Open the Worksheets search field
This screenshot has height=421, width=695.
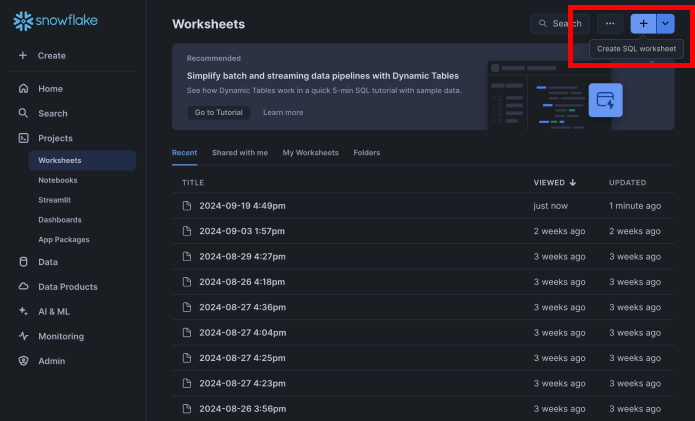[x=560, y=23]
